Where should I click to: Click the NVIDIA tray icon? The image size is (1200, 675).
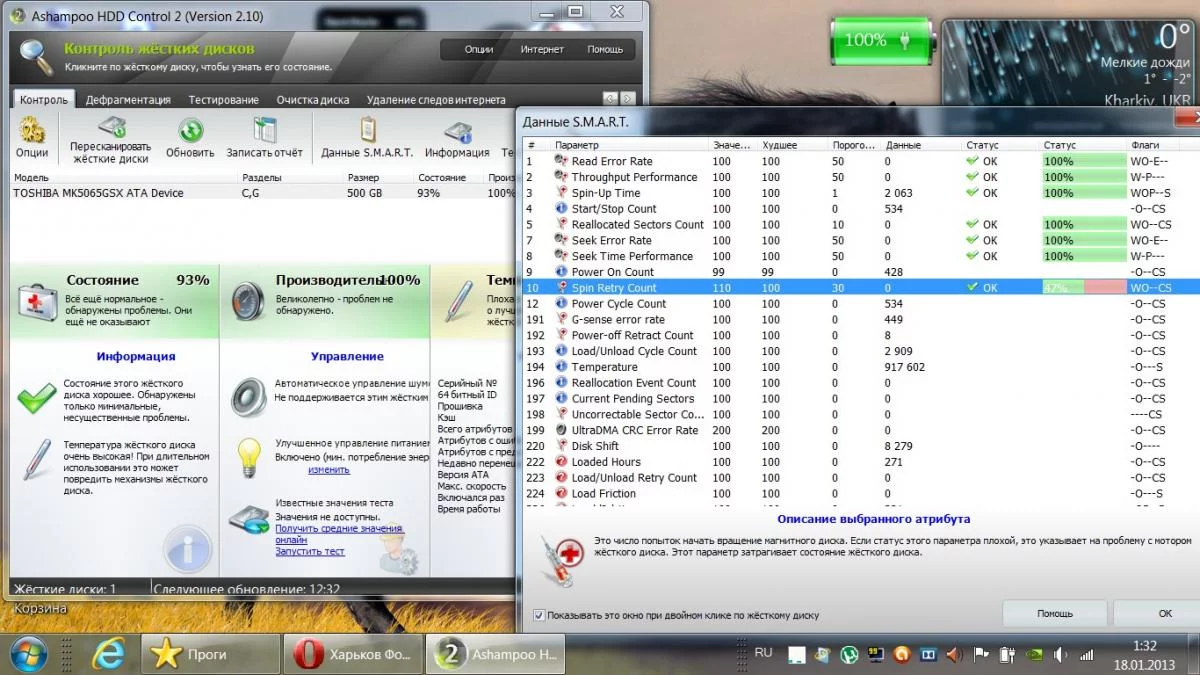1033,656
